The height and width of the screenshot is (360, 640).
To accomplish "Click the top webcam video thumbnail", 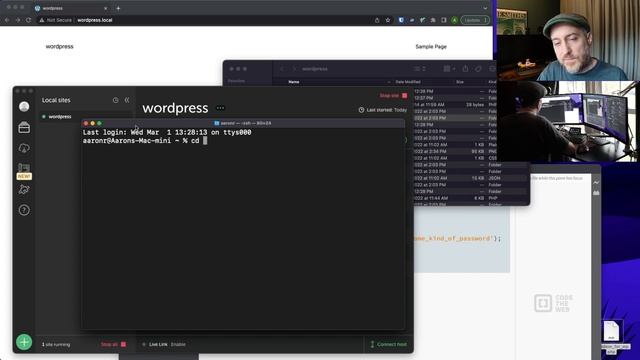I will click(568, 40).
